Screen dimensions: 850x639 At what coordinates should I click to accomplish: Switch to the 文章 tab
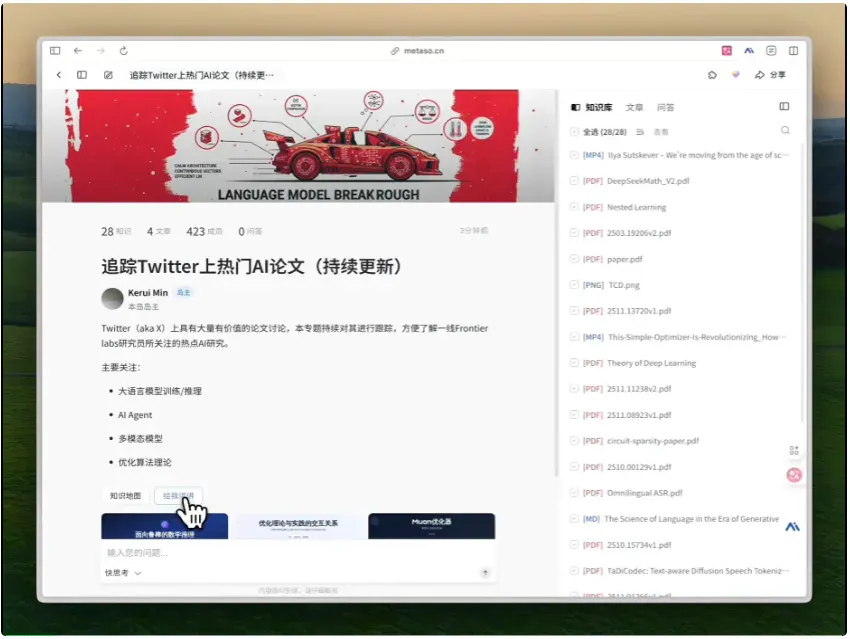(x=634, y=107)
